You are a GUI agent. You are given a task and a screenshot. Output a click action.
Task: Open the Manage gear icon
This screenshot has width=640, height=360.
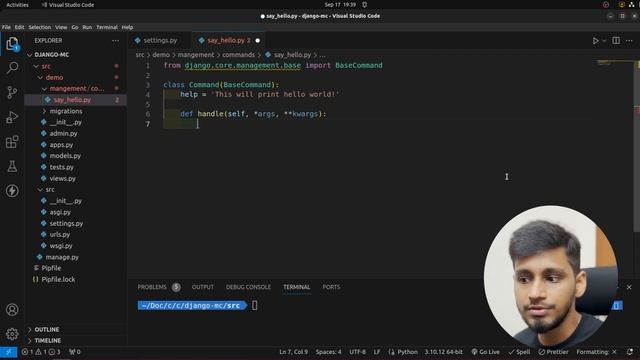click(x=12, y=334)
